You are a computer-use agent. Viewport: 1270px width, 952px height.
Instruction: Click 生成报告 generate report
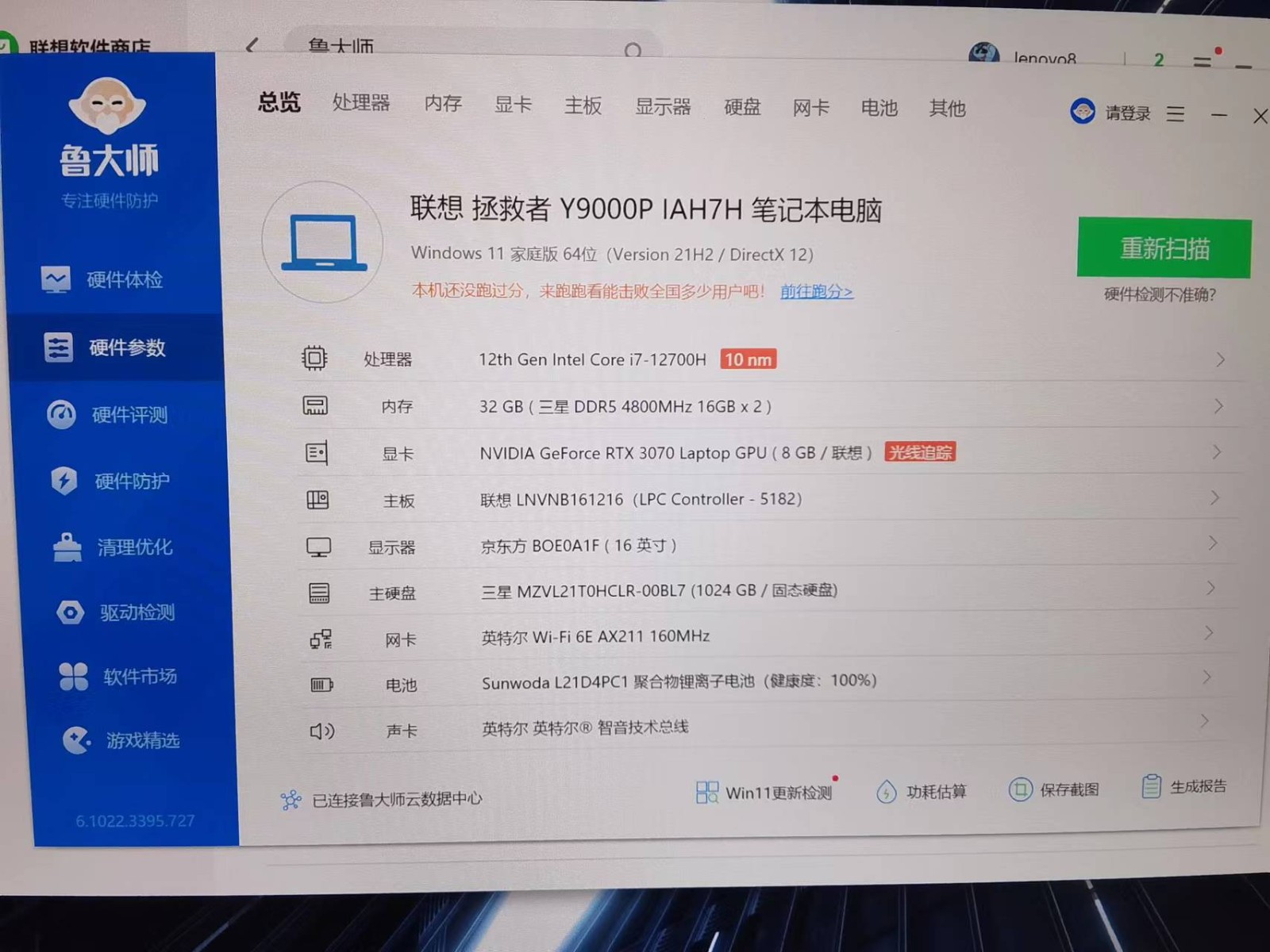pos(1183,786)
